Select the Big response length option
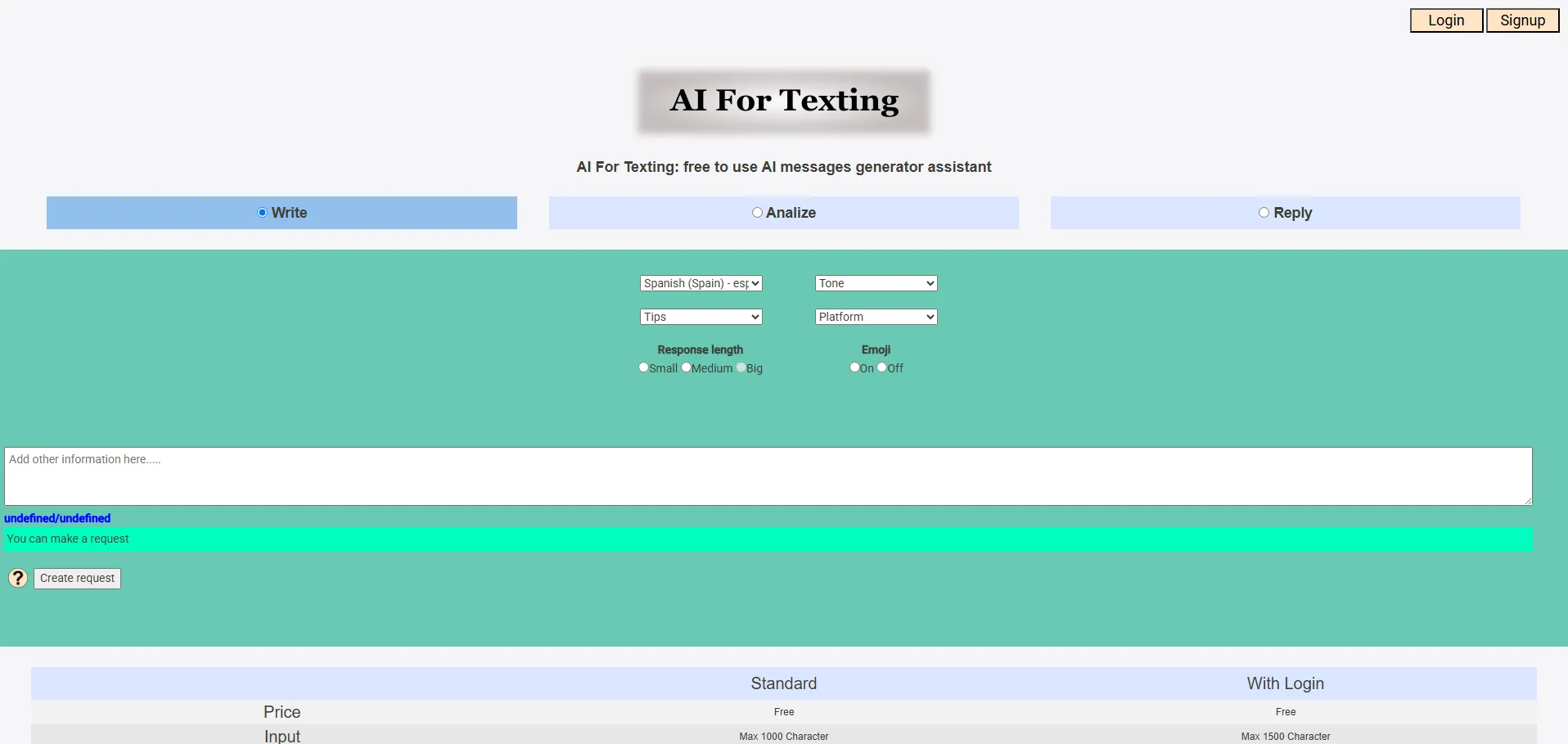This screenshot has height=744, width=1568. 741,368
